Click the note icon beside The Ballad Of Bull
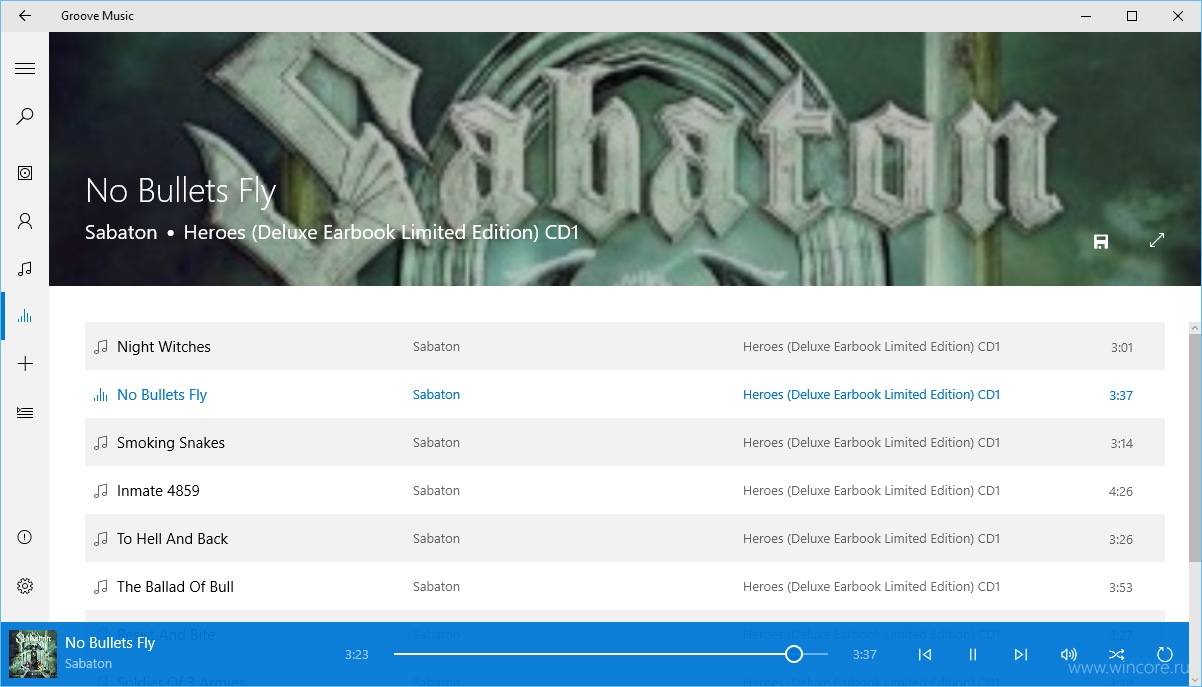1202x687 pixels. [x=100, y=587]
